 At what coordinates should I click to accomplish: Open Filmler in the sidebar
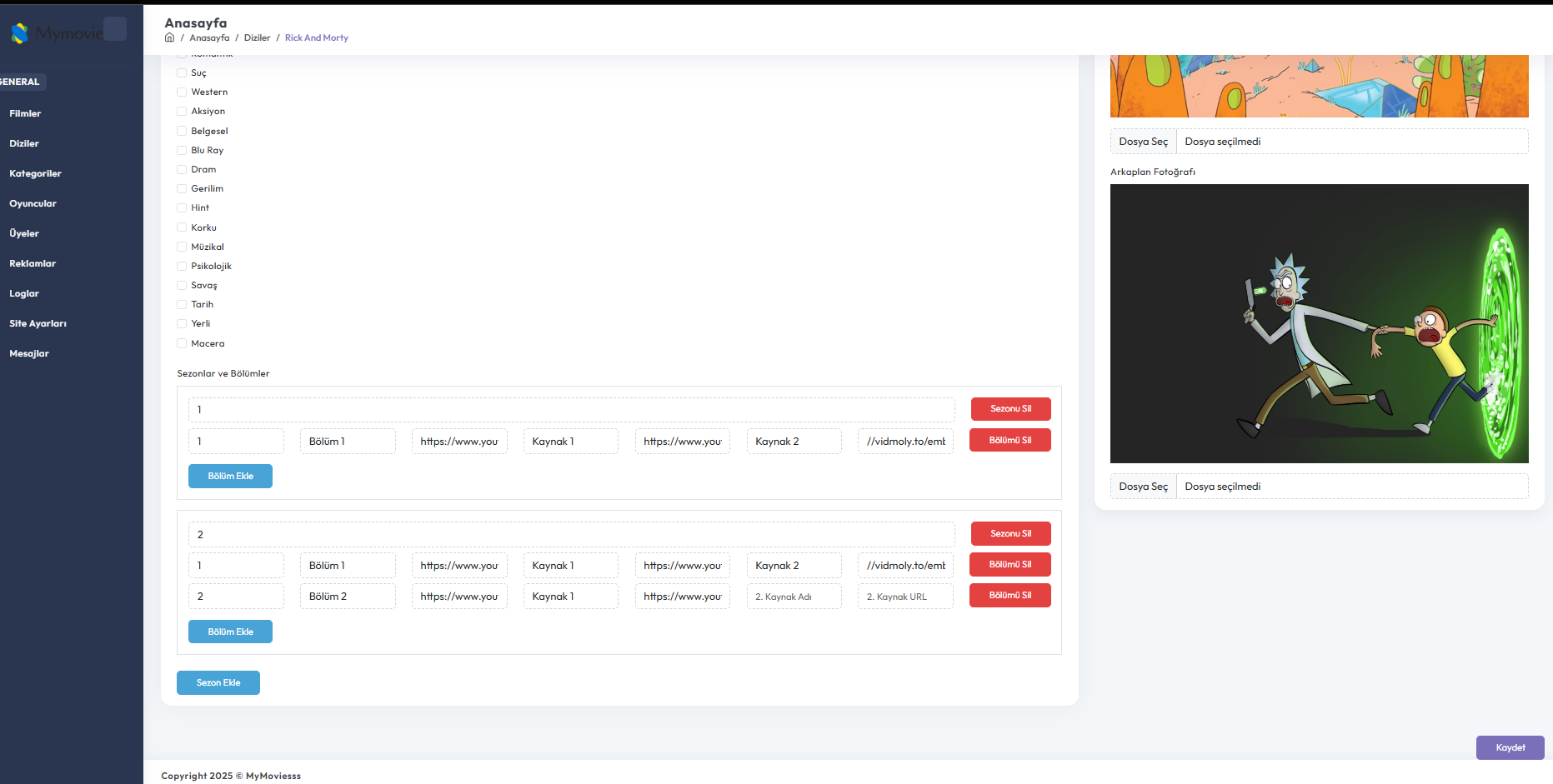25,113
